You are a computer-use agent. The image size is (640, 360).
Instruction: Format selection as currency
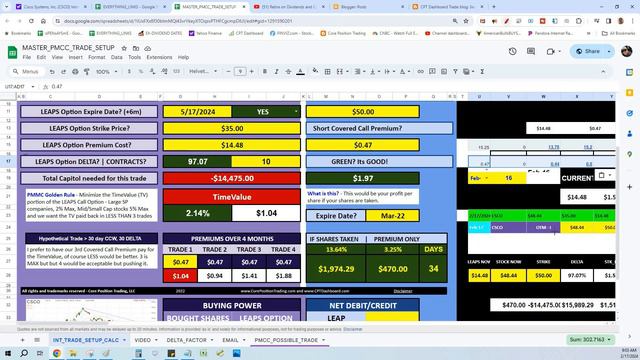tap(129, 71)
